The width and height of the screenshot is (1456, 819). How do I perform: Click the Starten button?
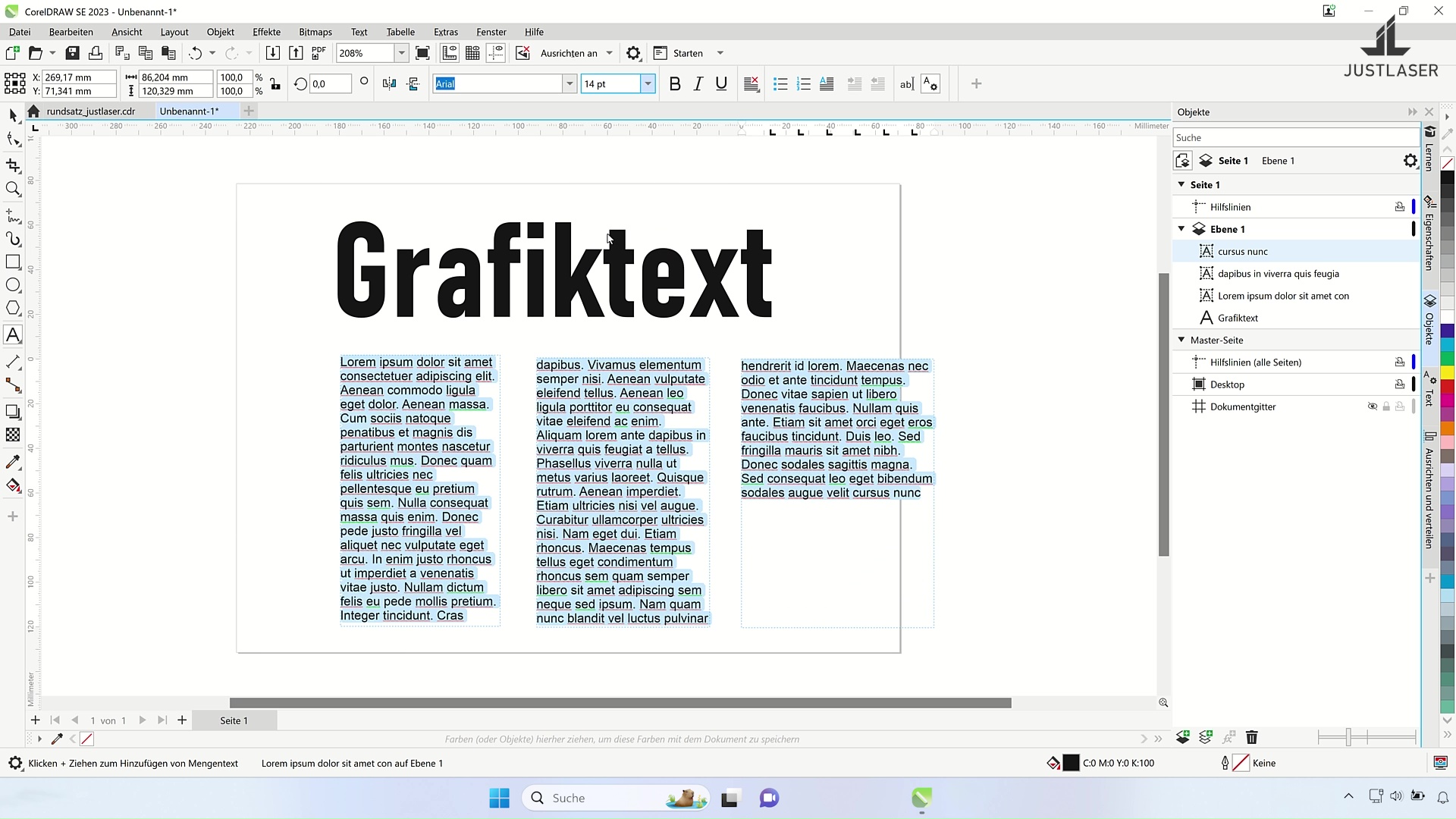pyautogui.click(x=687, y=53)
